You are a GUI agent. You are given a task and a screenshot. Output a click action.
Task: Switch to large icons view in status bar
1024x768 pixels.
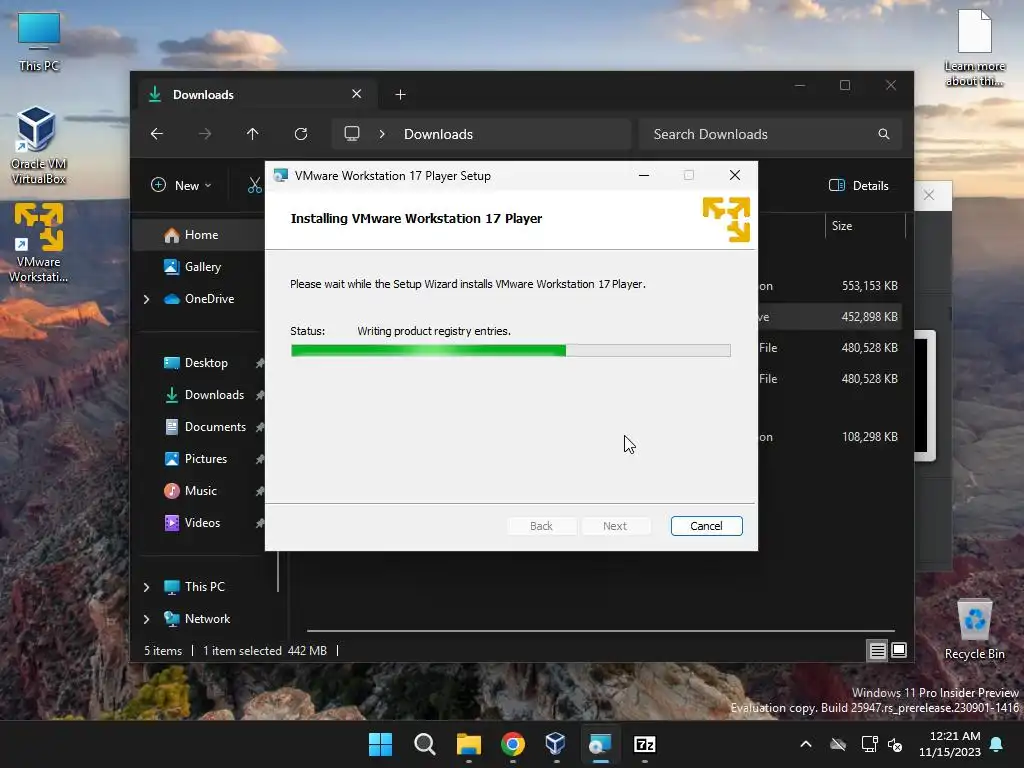click(x=899, y=650)
